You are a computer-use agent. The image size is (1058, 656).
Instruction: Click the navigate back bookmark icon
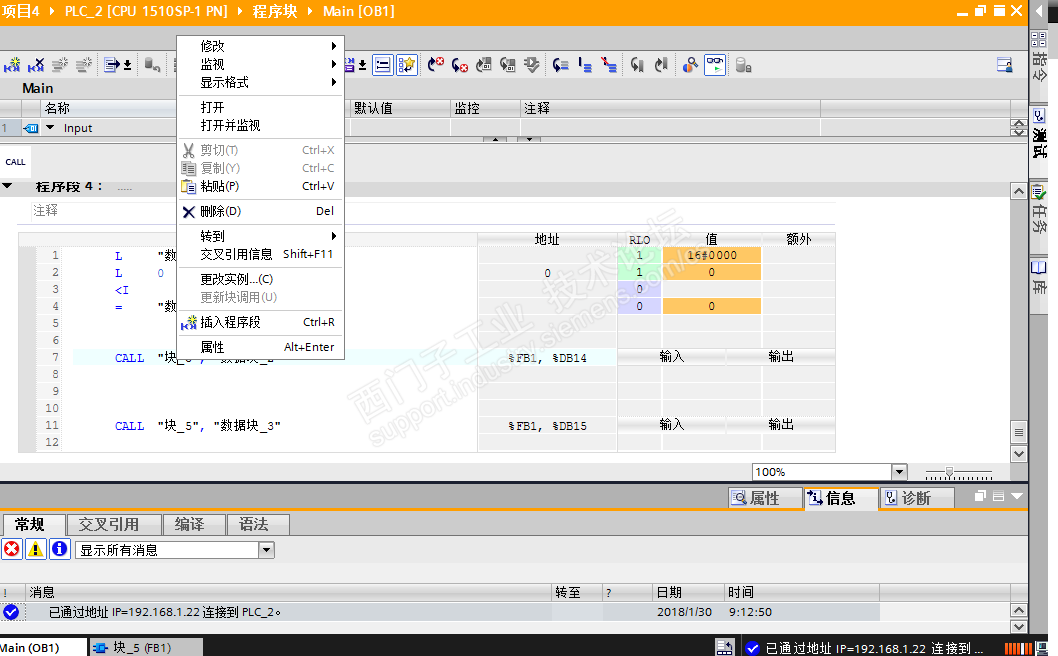pyautogui.click(x=637, y=65)
